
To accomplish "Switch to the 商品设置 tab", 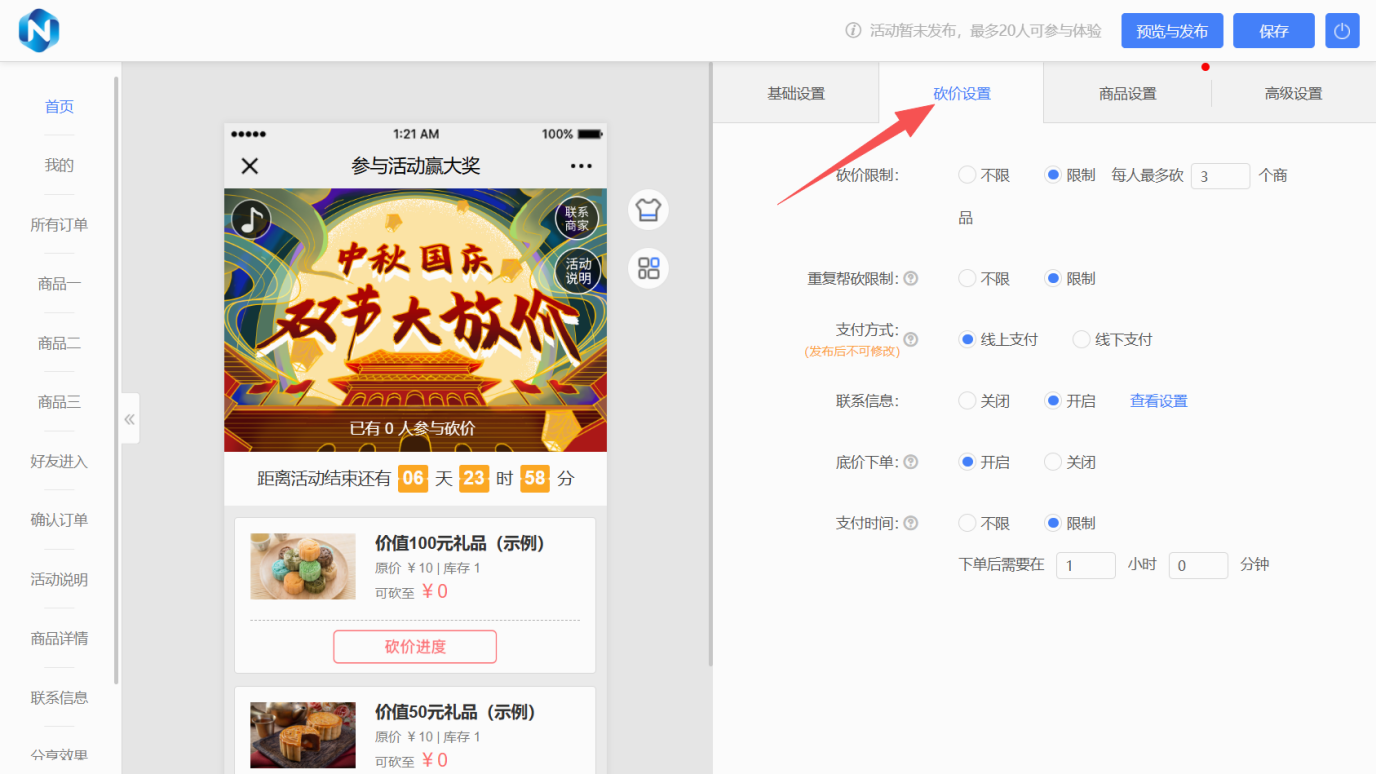I will (x=1126, y=92).
